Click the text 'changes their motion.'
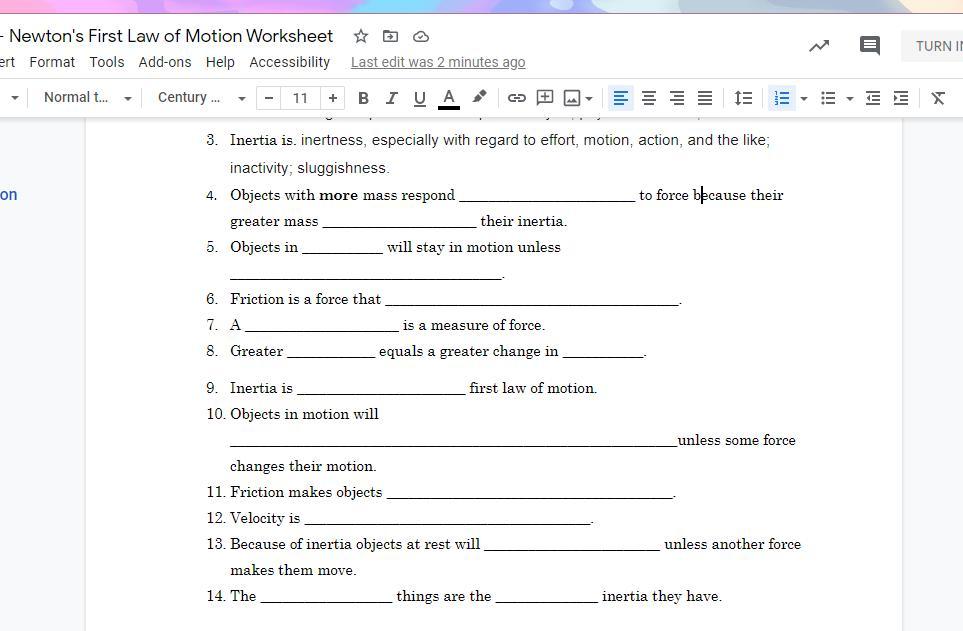Viewport: 963px width, 631px height. point(303,466)
